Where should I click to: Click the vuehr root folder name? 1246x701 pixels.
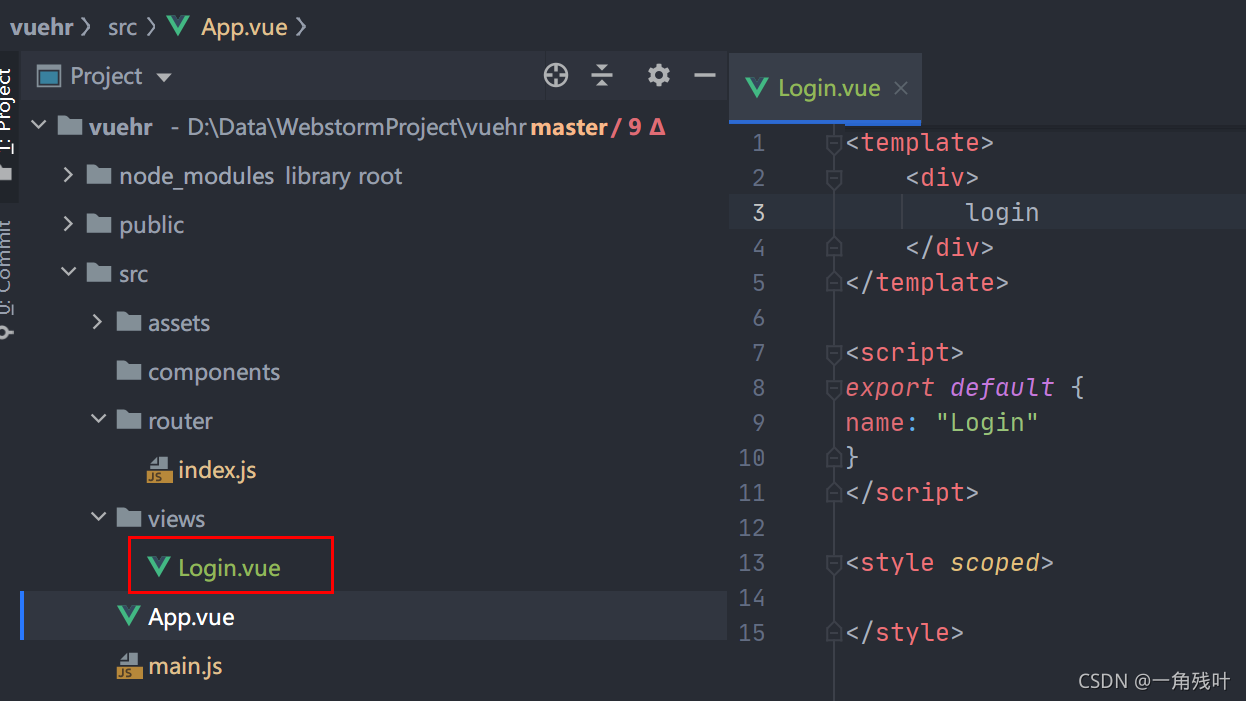coord(120,127)
